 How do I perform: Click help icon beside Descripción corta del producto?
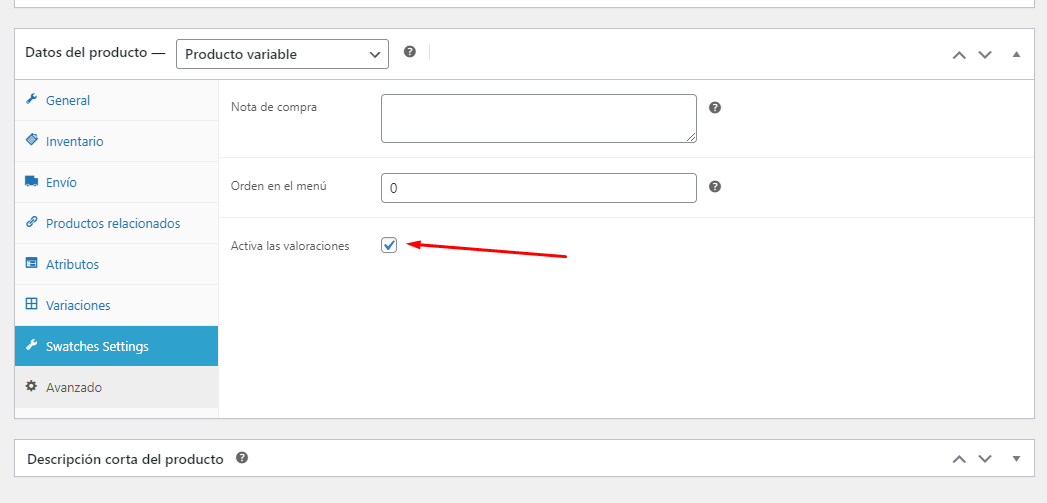tap(242, 458)
